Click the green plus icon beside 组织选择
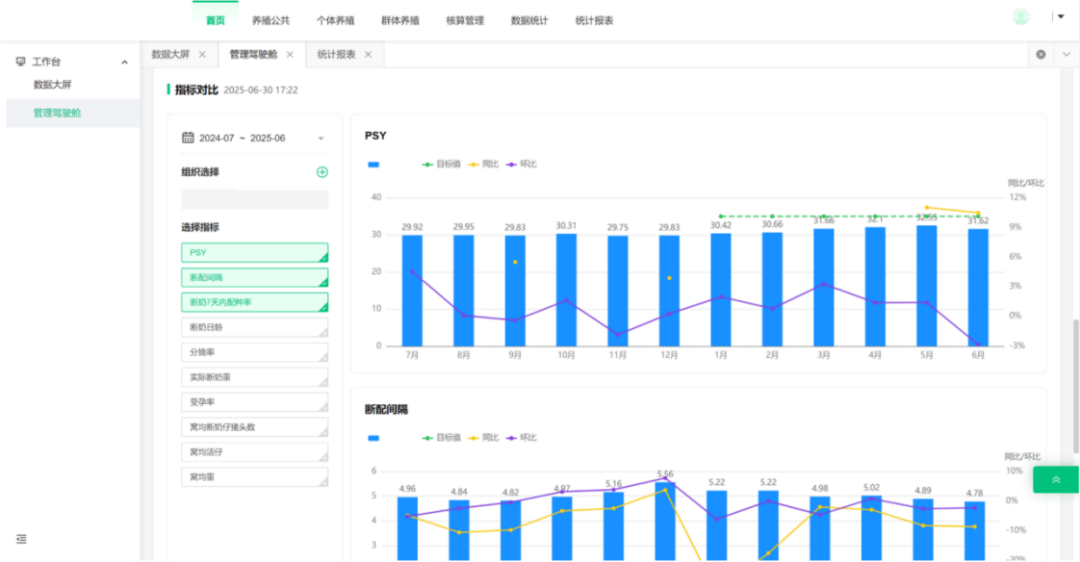1080x562 pixels. (322, 172)
